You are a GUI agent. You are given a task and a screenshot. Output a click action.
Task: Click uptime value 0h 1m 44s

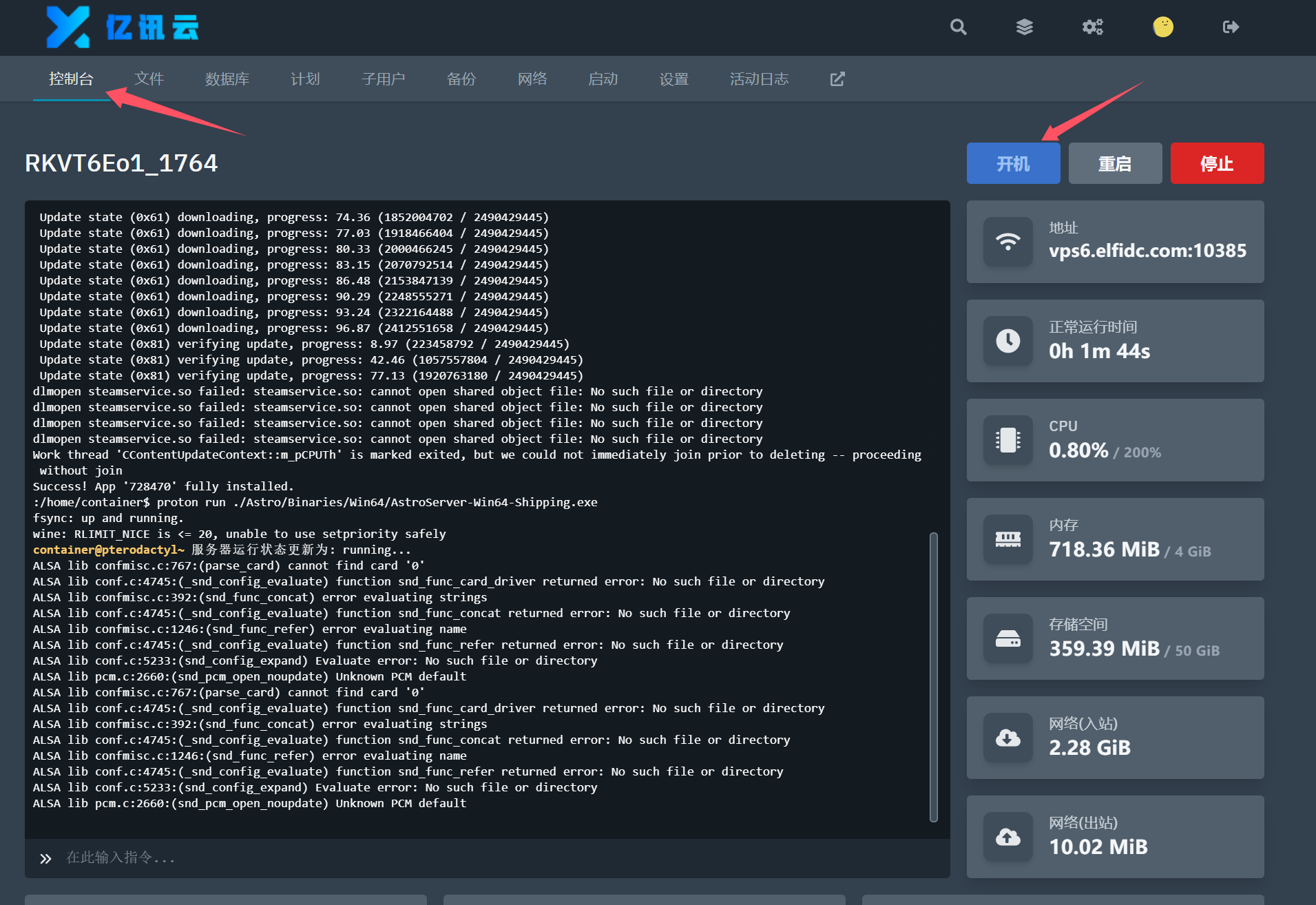pos(1099,351)
